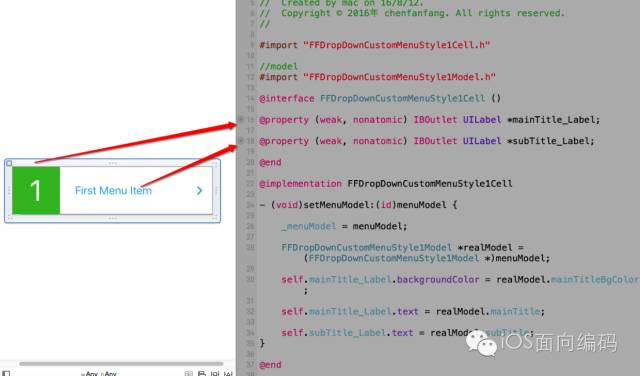Open the Stack button in canvas bar

pos(188,374)
